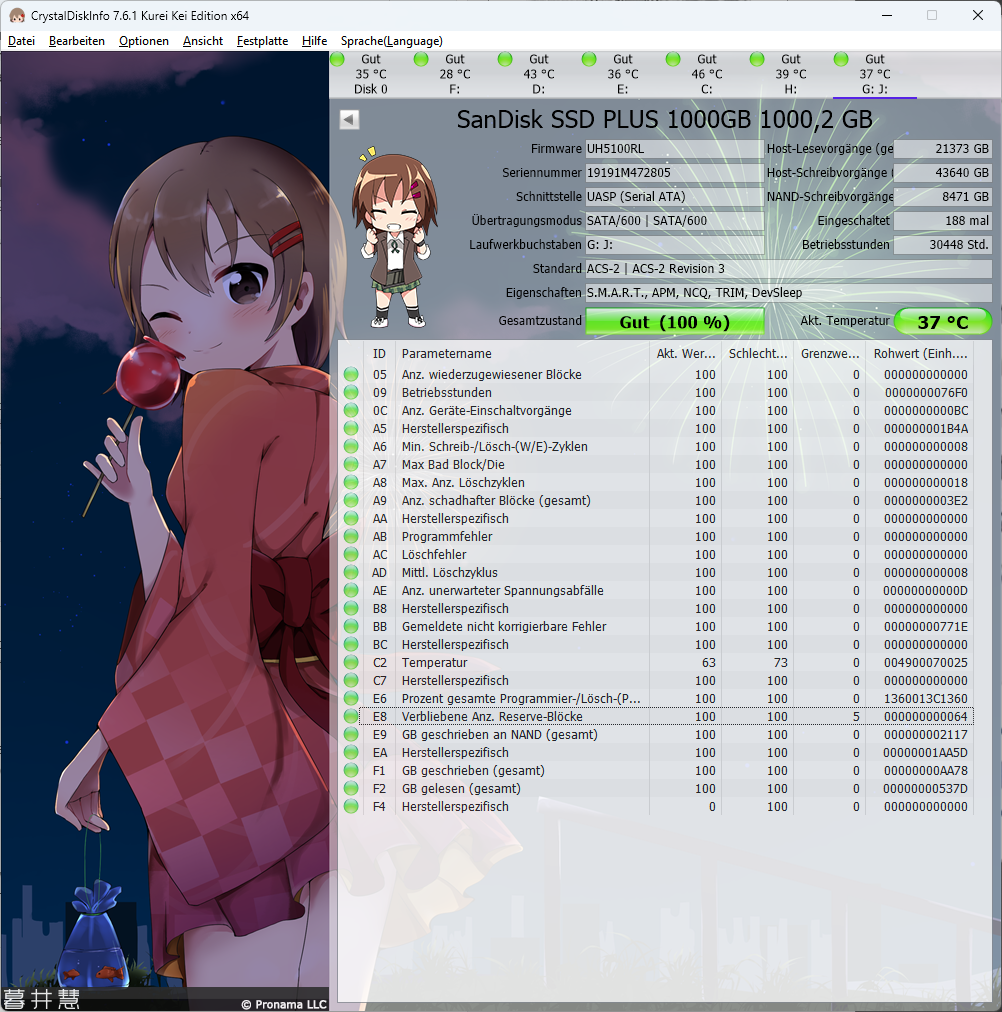Open the Ansicht menu
The height and width of the screenshot is (1012, 1002).
click(203, 41)
